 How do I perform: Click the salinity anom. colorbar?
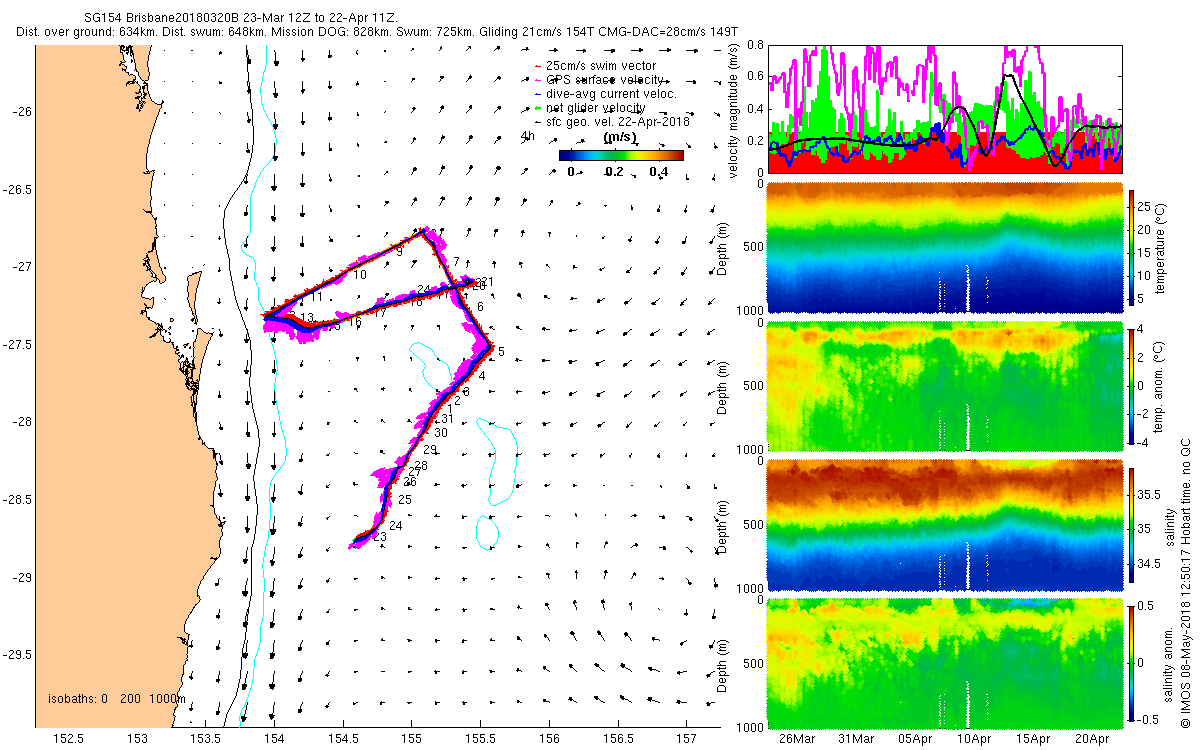(1132, 662)
